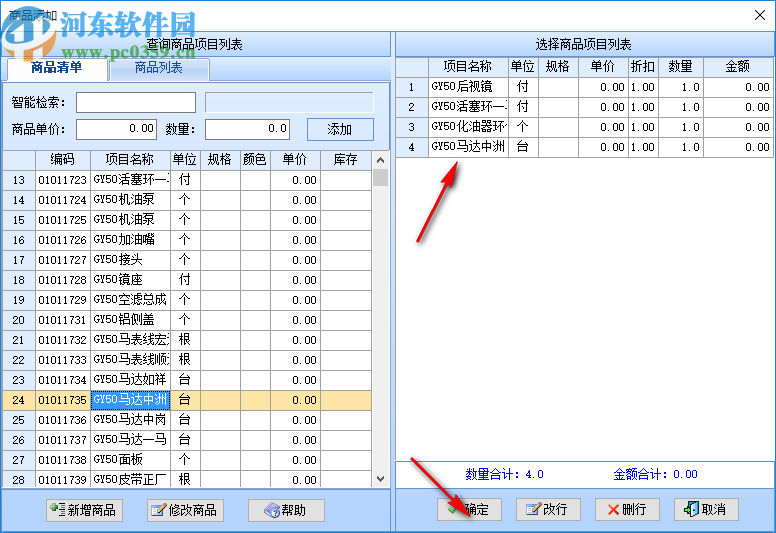Click the 数量合计: 4.0 total label

tap(504, 475)
